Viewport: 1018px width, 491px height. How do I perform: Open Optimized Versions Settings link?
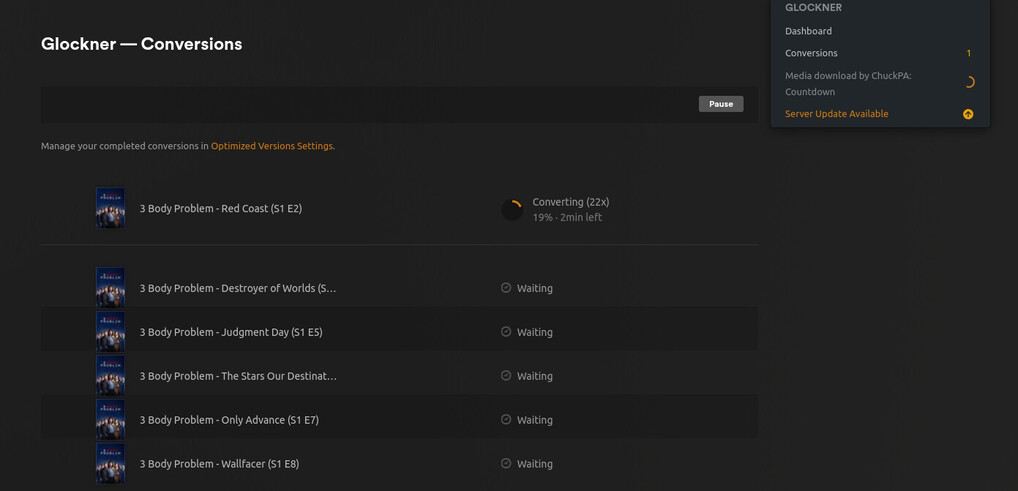pyautogui.click(x=272, y=146)
